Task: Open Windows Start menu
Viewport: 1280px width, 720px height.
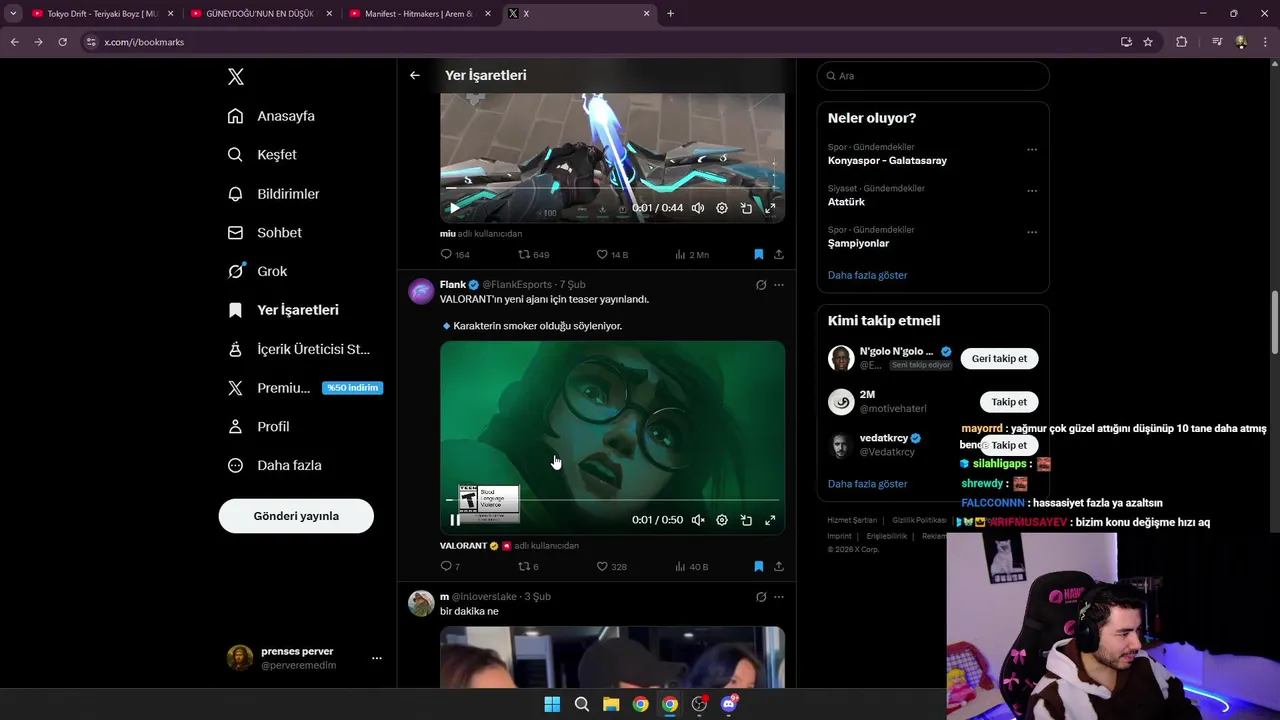Action: point(552,704)
